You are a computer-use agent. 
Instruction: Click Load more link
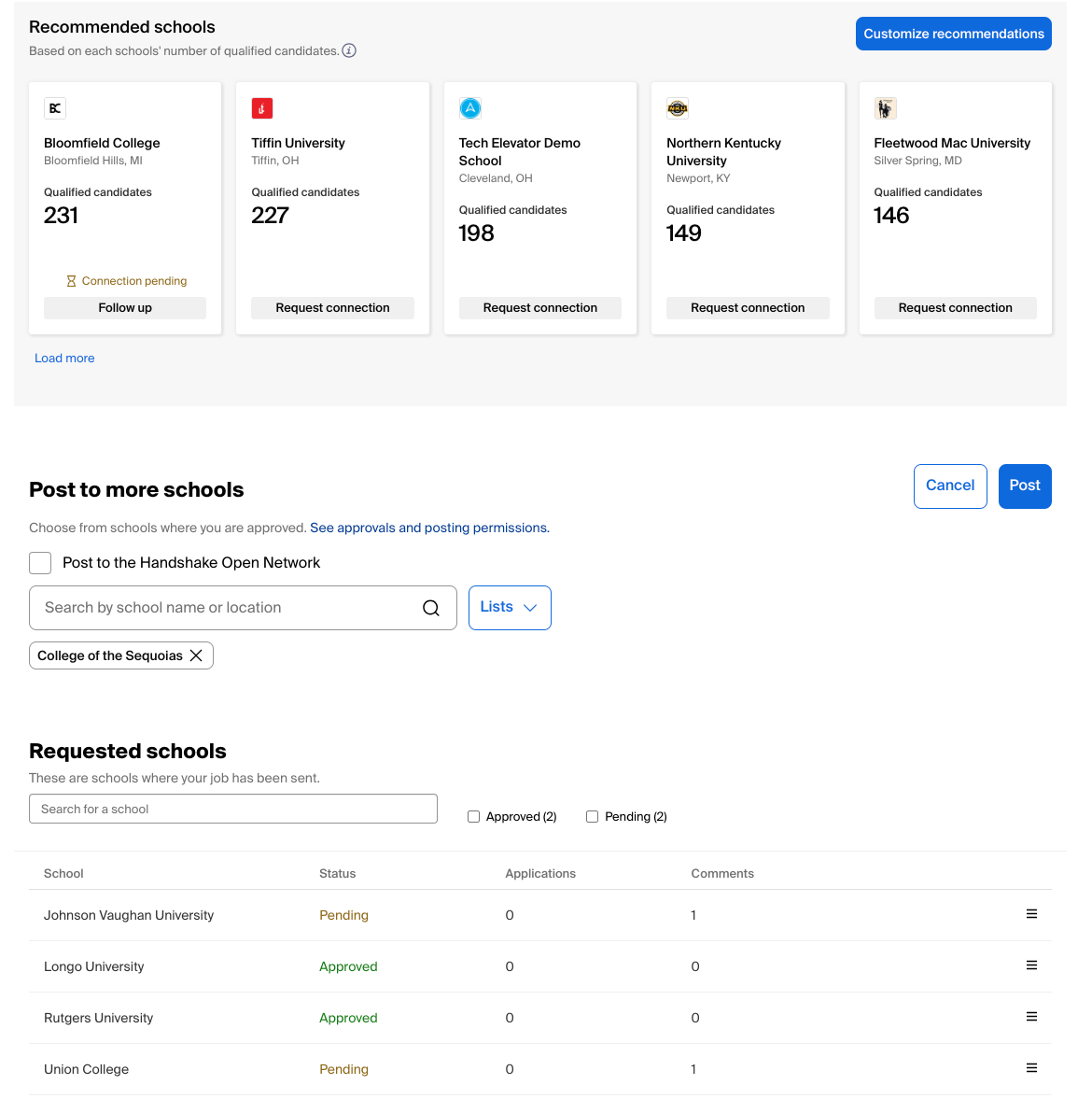click(x=64, y=359)
